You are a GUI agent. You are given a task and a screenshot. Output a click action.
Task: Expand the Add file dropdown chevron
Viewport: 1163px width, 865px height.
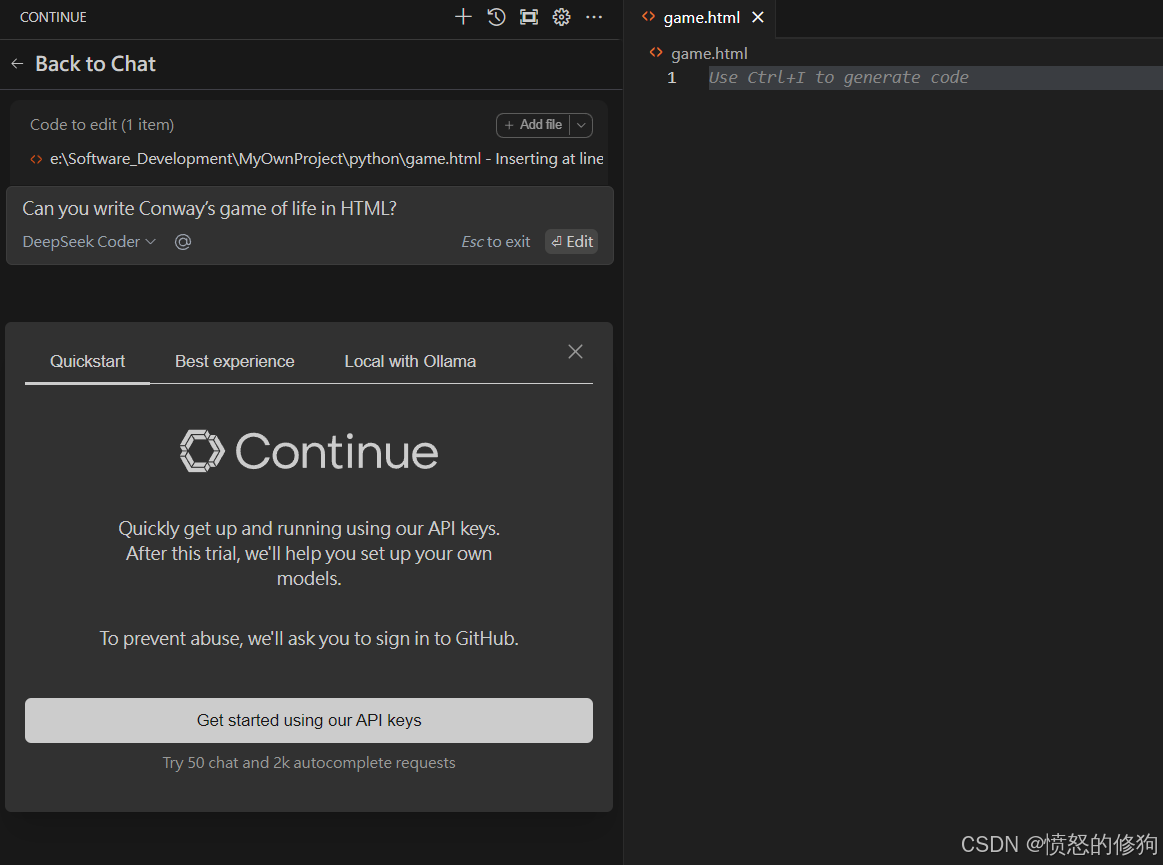coord(582,125)
